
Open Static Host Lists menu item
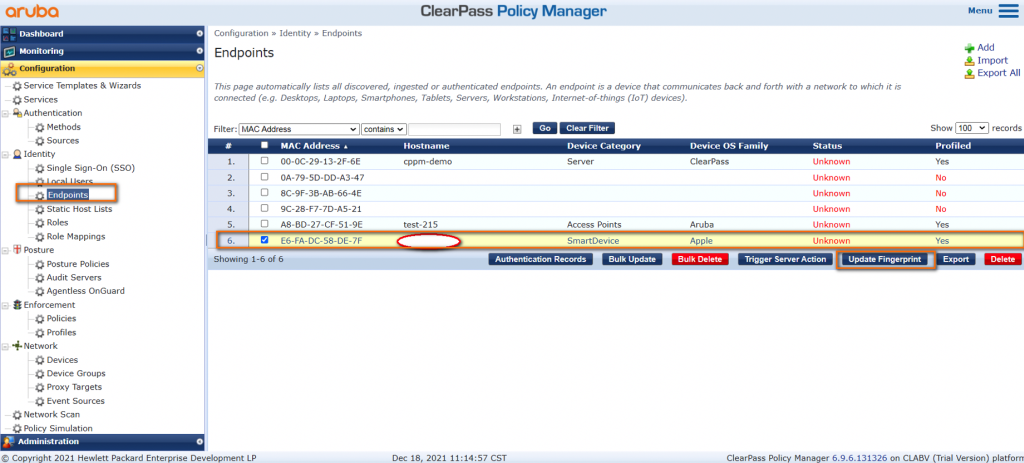tap(80, 209)
